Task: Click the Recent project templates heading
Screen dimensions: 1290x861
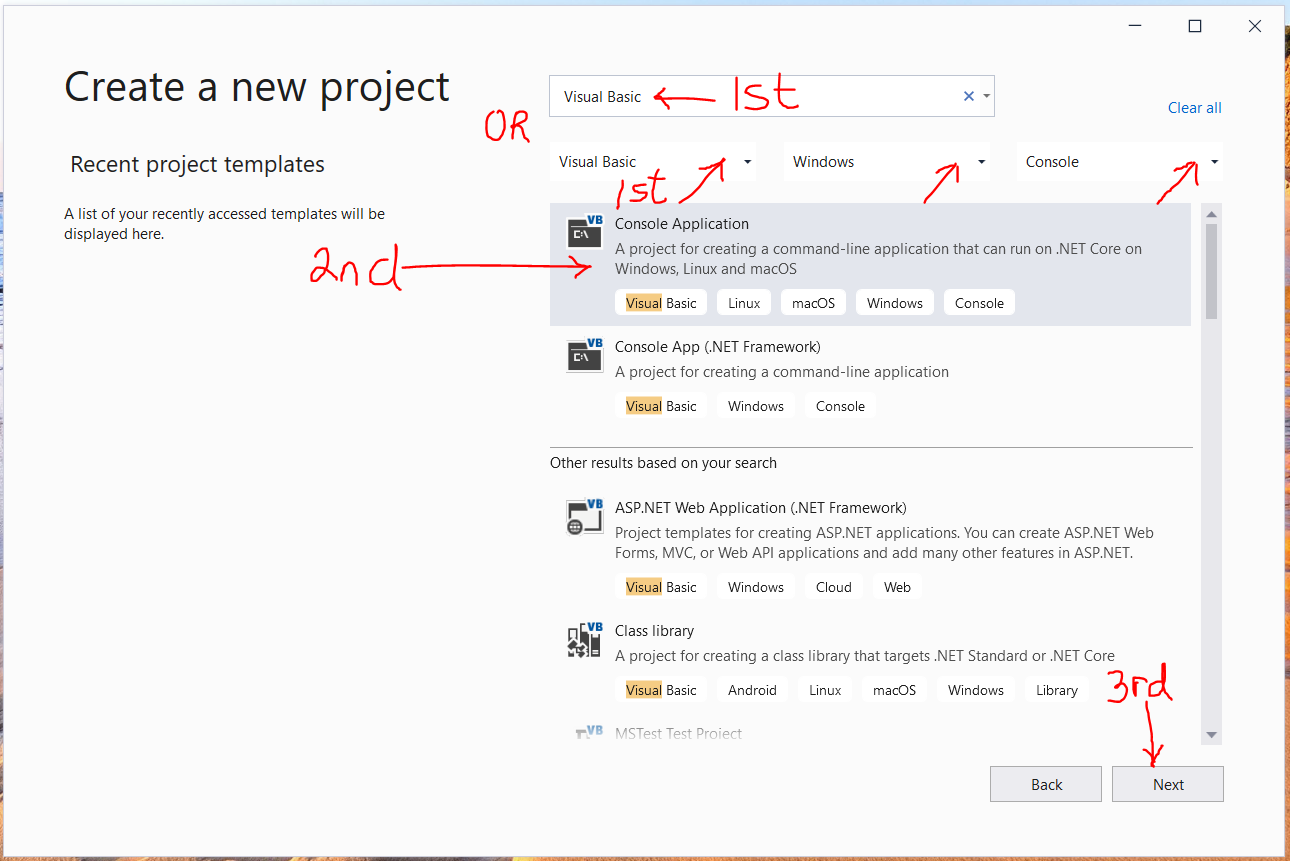Action: pos(197,165)
